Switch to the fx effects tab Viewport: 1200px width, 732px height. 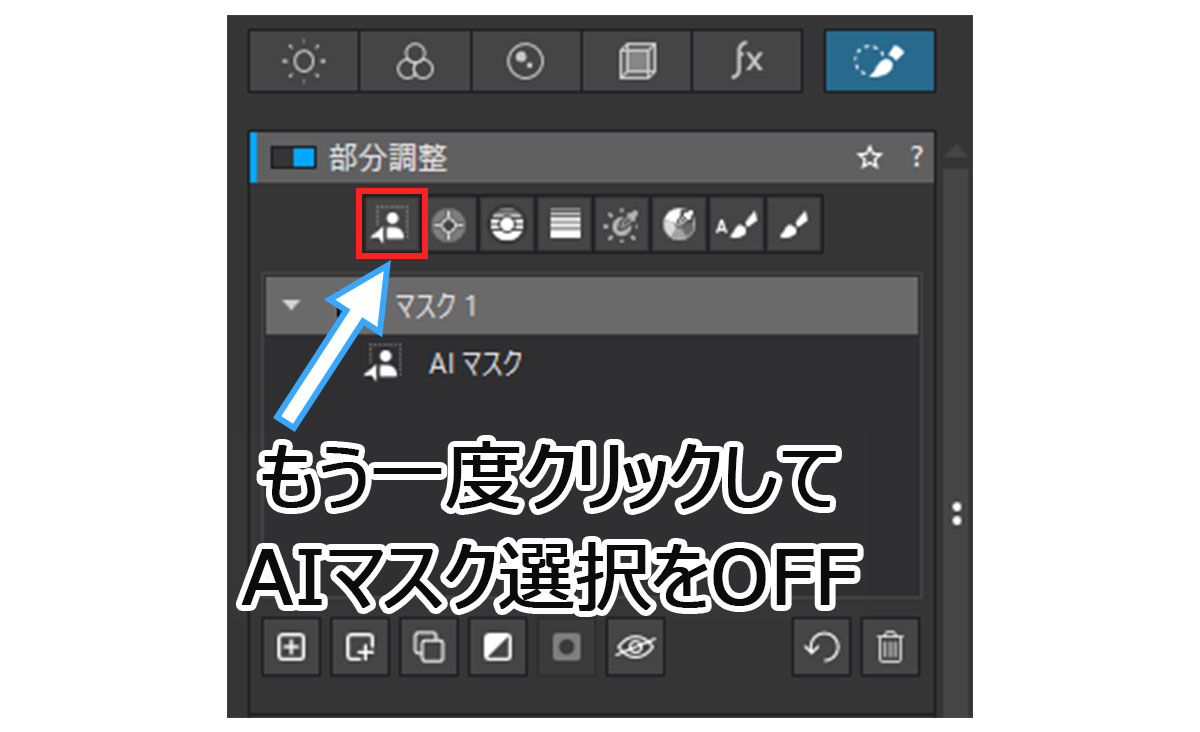(x=747, y=61)
